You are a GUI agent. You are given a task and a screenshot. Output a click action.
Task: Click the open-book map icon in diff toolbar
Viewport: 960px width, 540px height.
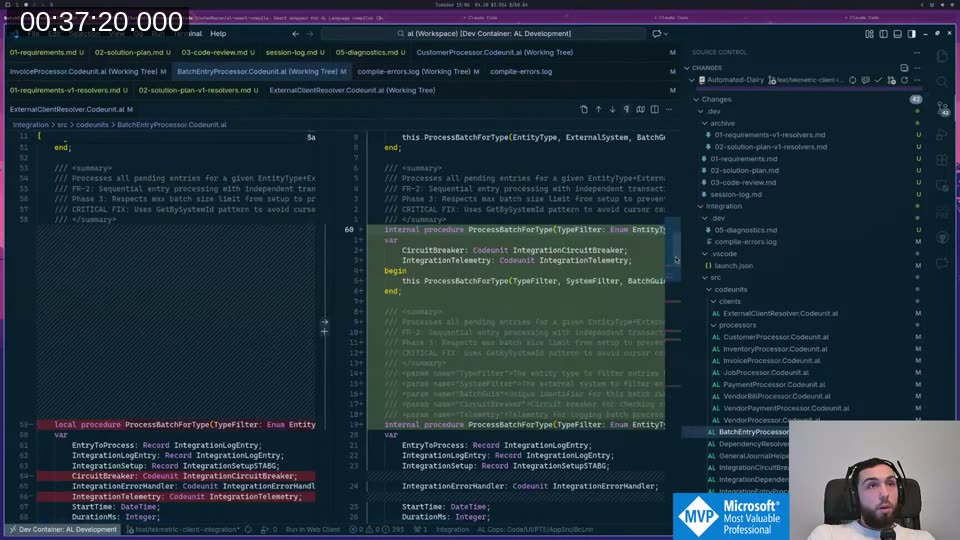(x=640, y=110)
